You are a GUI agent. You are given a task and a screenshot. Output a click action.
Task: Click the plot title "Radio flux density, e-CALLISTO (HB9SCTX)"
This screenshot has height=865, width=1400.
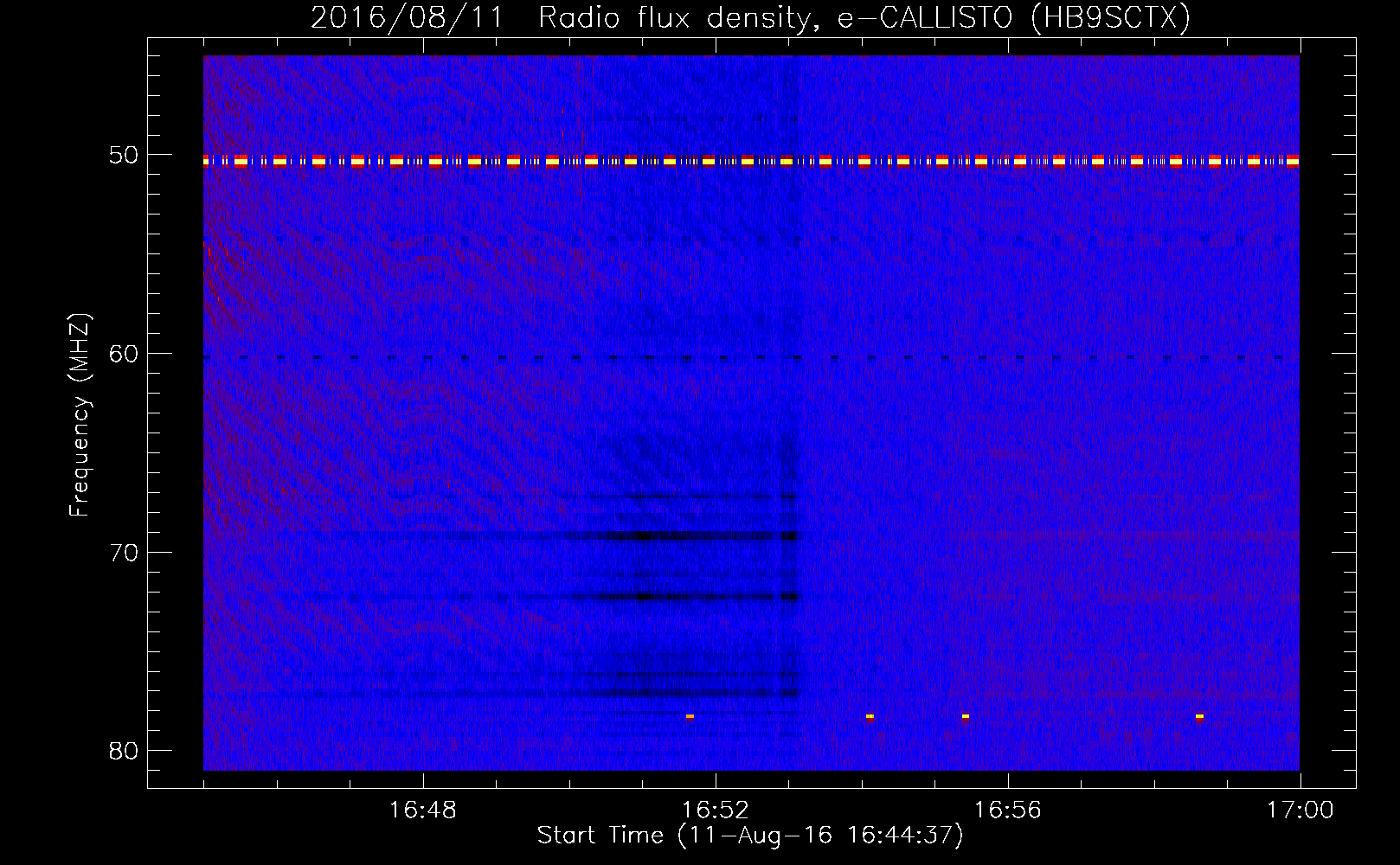pyautogui.click(x=864, y=17)
